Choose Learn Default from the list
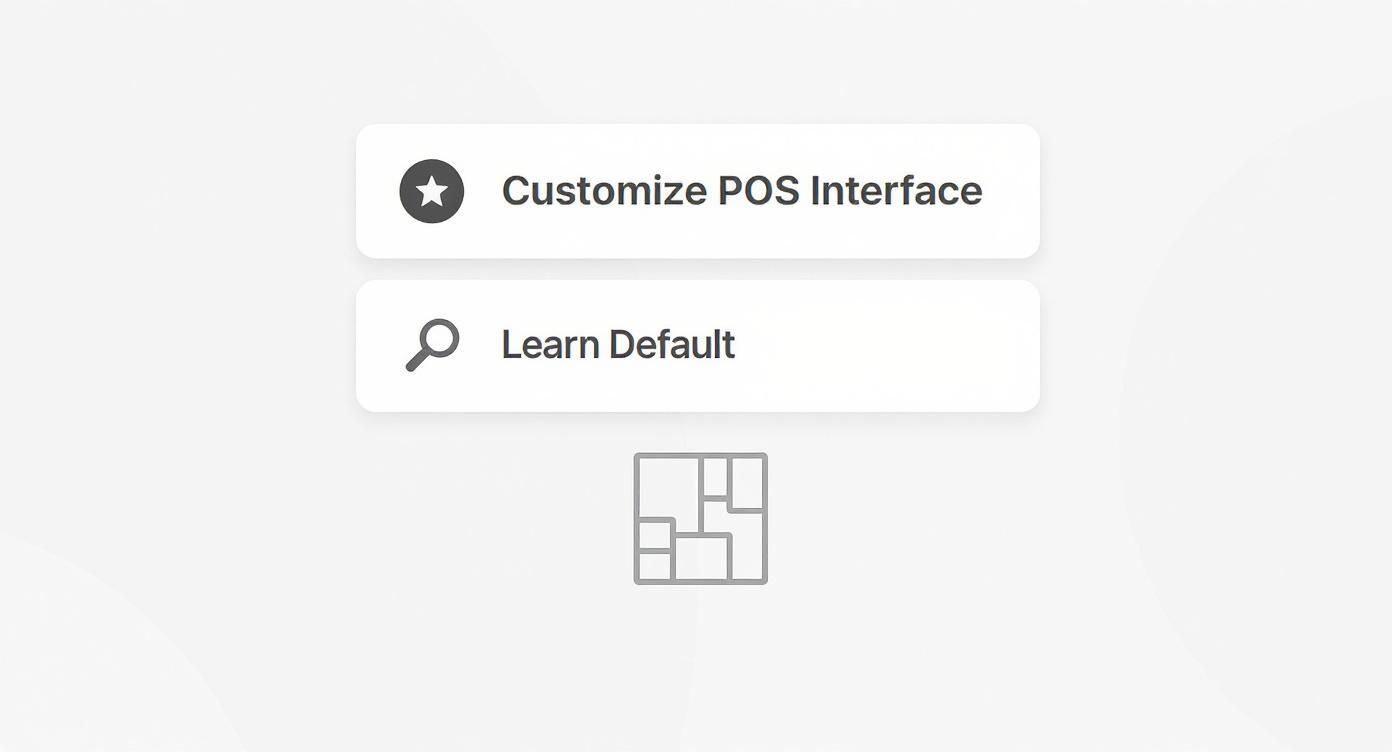The height and width of the screenshot is (752, 1392). [697, 344]
